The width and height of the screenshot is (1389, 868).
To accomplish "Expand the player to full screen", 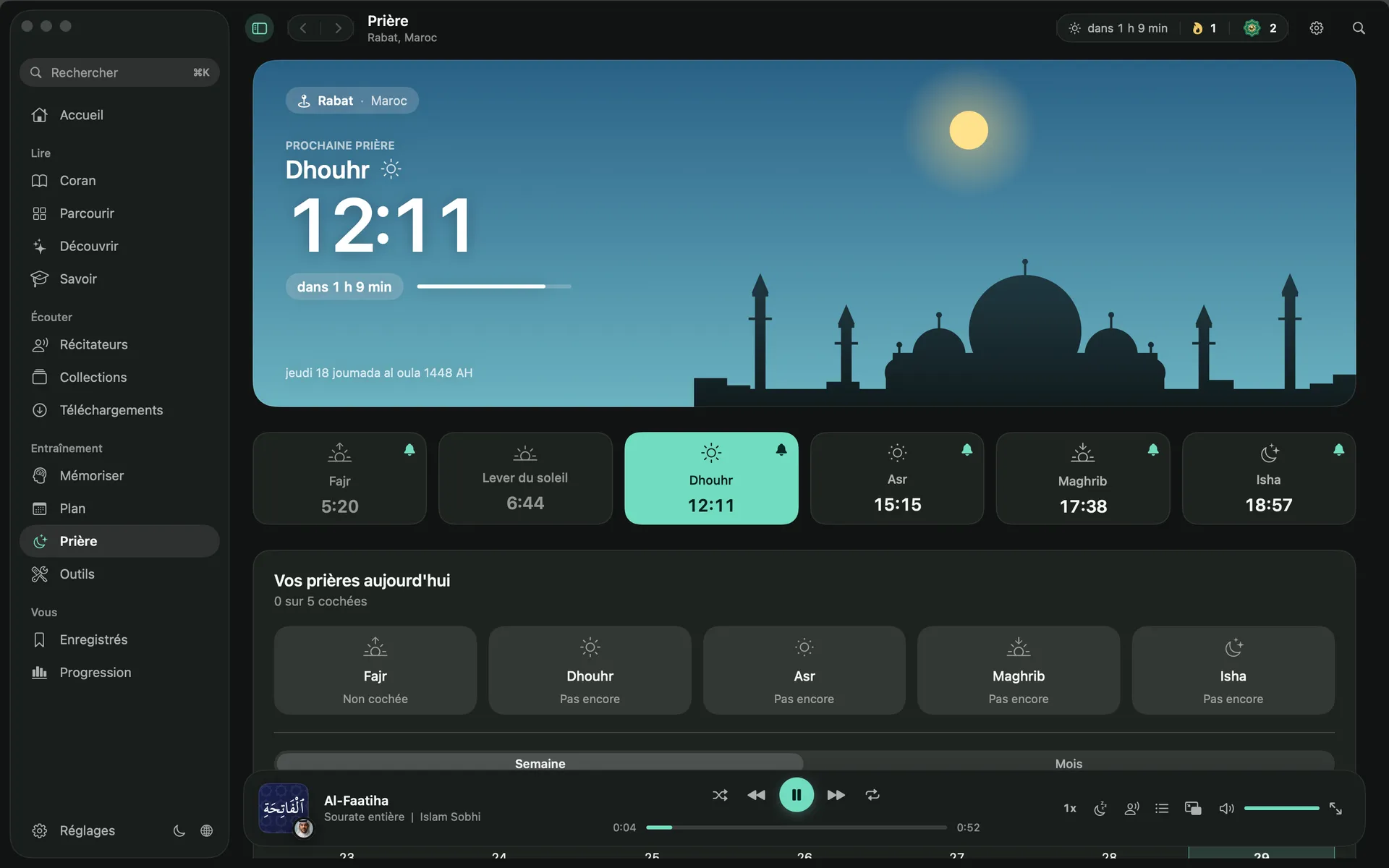I will tap(1335, 808).
